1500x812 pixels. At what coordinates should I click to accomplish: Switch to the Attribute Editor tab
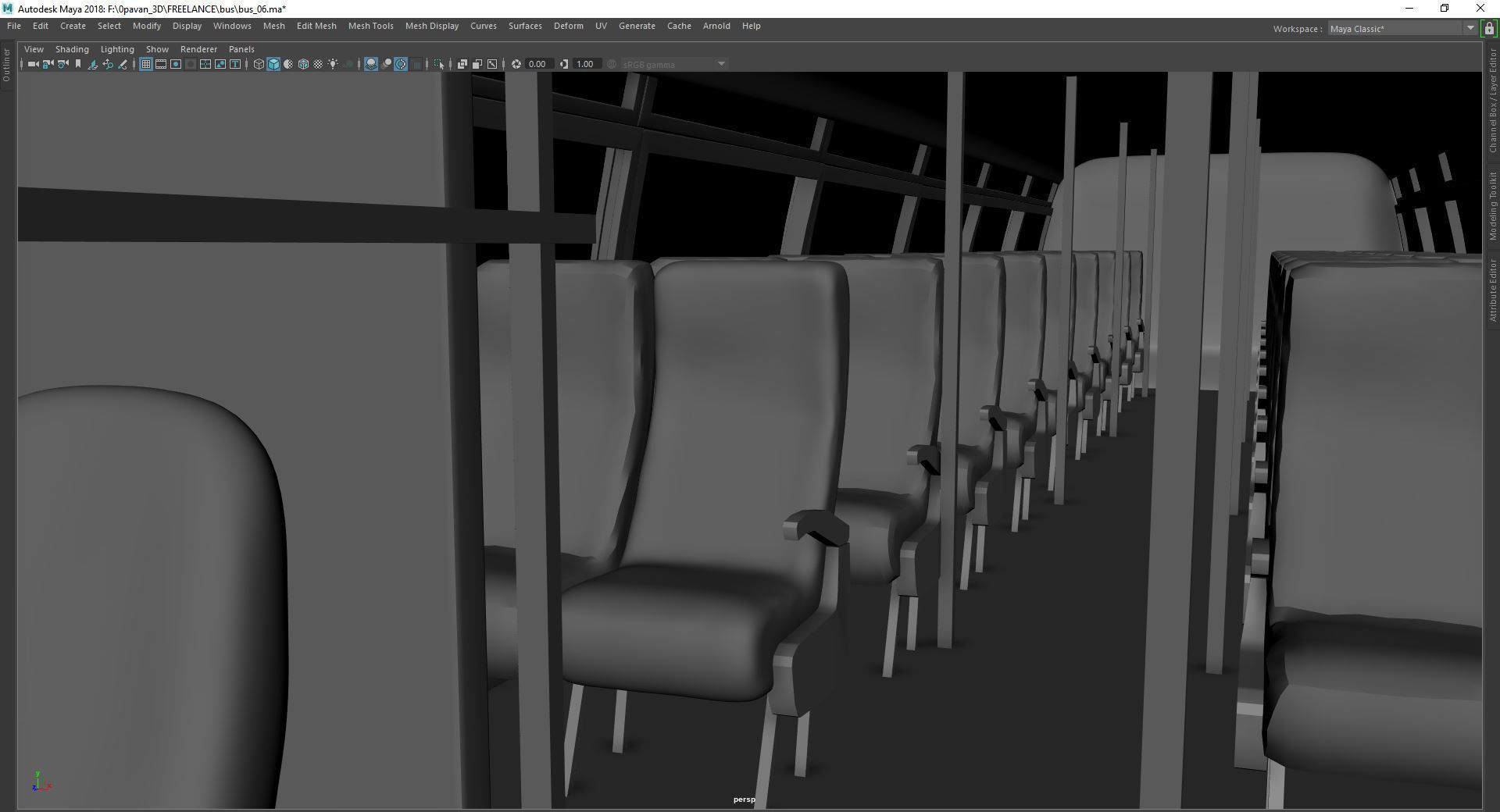(1493, 289)
